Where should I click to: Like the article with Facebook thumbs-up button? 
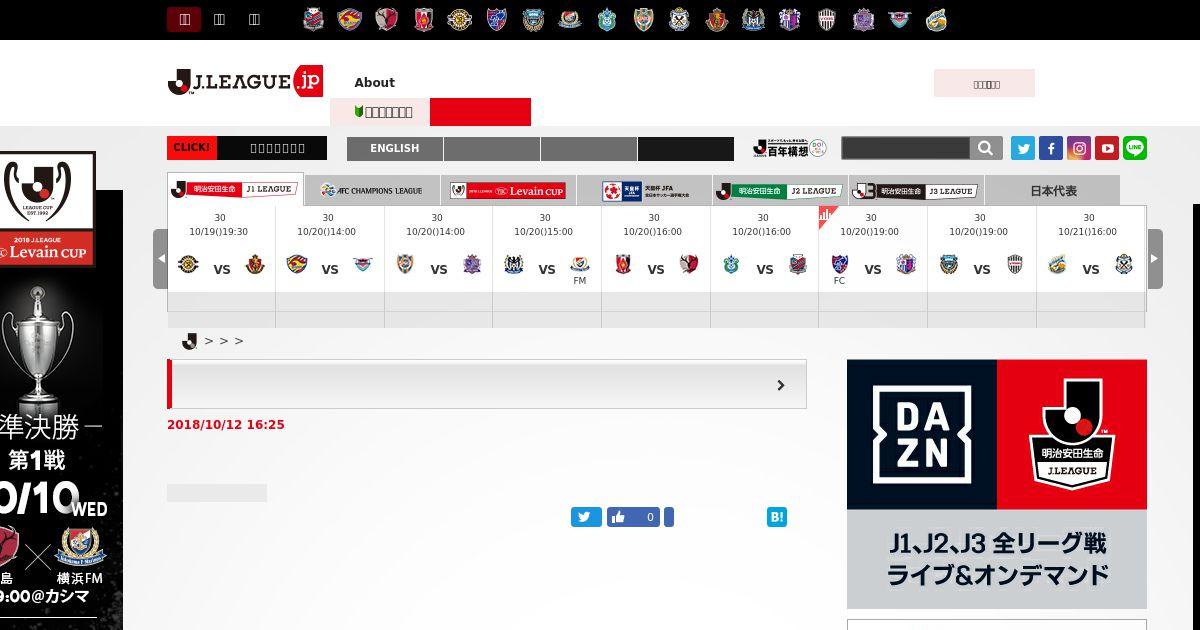633,517
